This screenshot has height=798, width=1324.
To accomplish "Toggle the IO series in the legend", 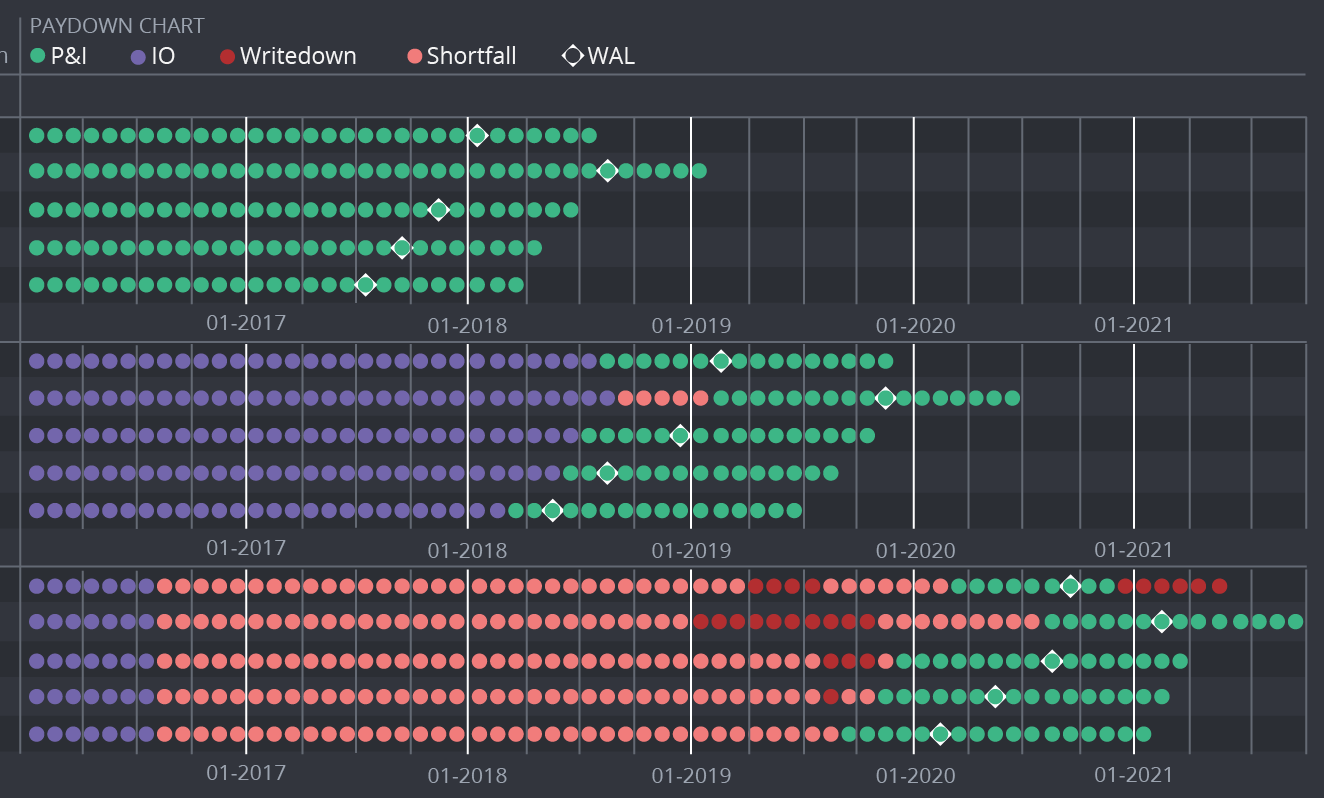I will click(162, 56).
